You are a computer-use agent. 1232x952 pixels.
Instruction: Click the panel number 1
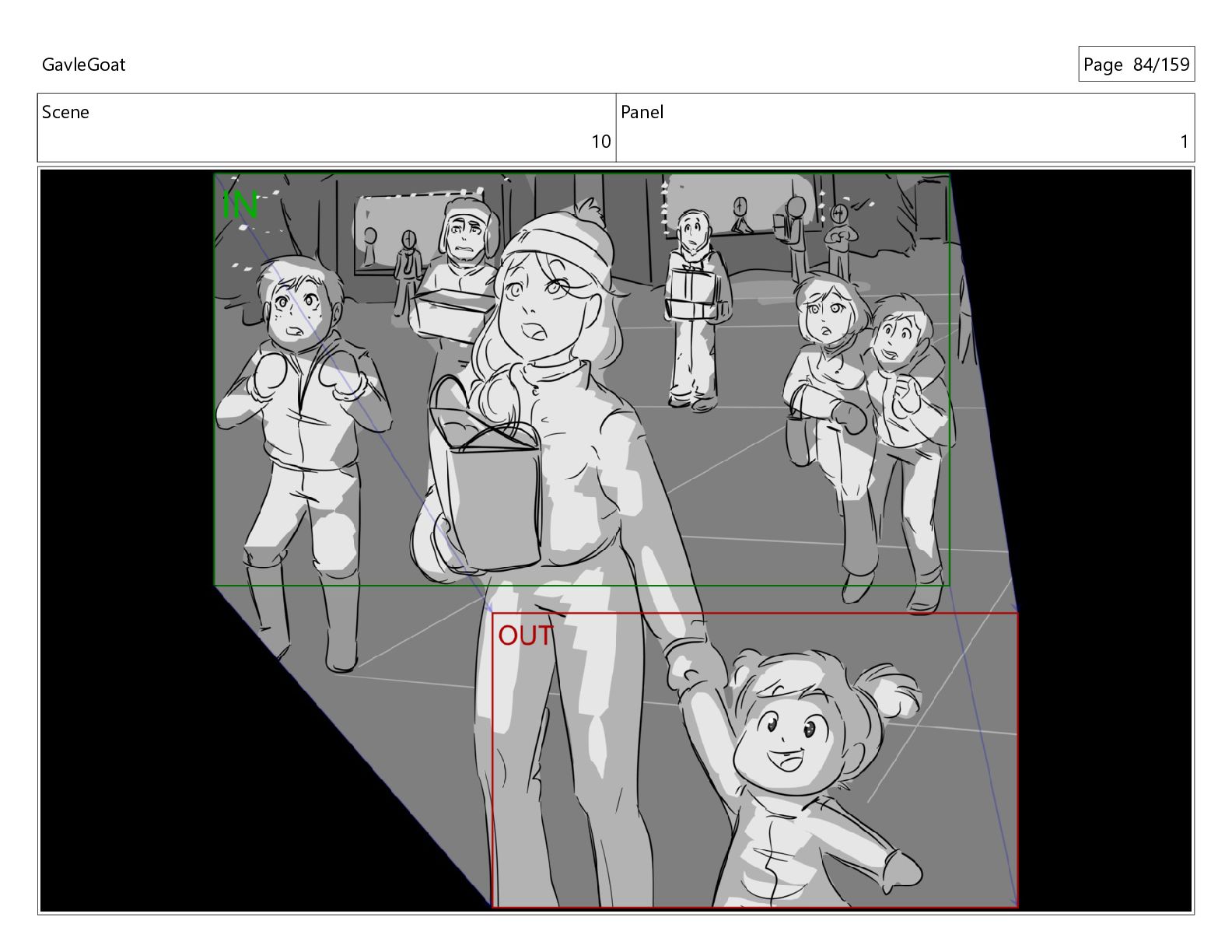pyautogui.click(x=1184, y=141)
